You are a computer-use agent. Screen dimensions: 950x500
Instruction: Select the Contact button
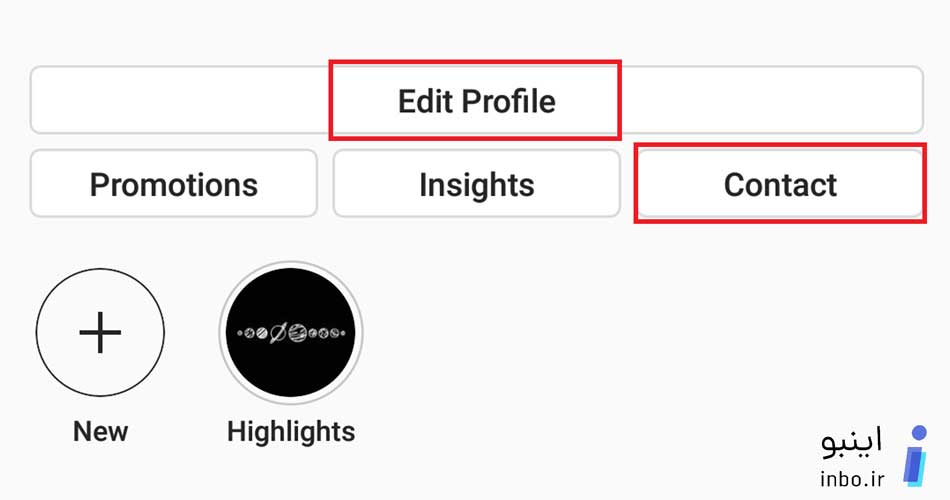780,184
